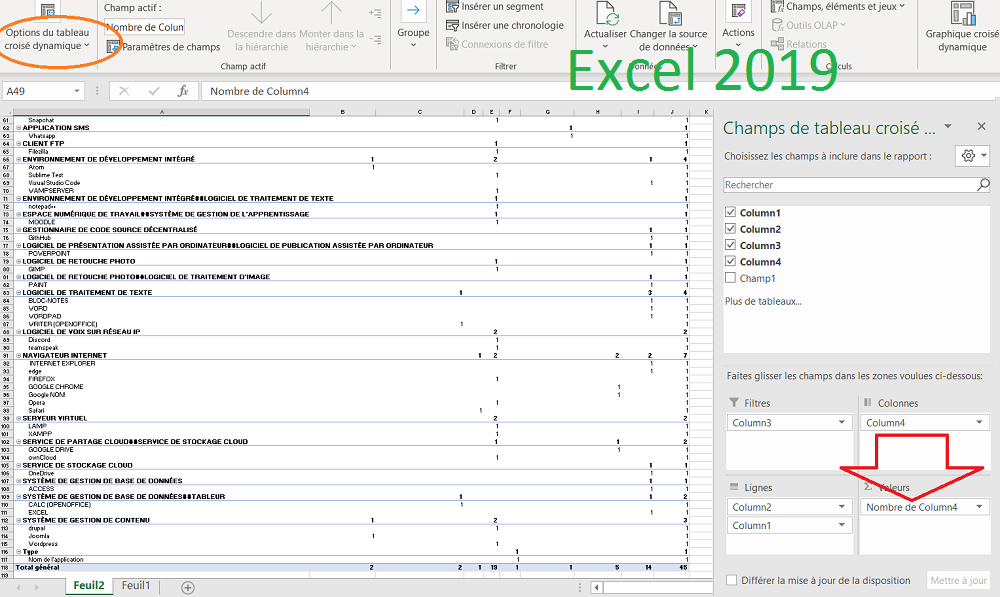The image size is (1000, 597).
Task: Click the Actualiser refresh icon
Action: 605,14
